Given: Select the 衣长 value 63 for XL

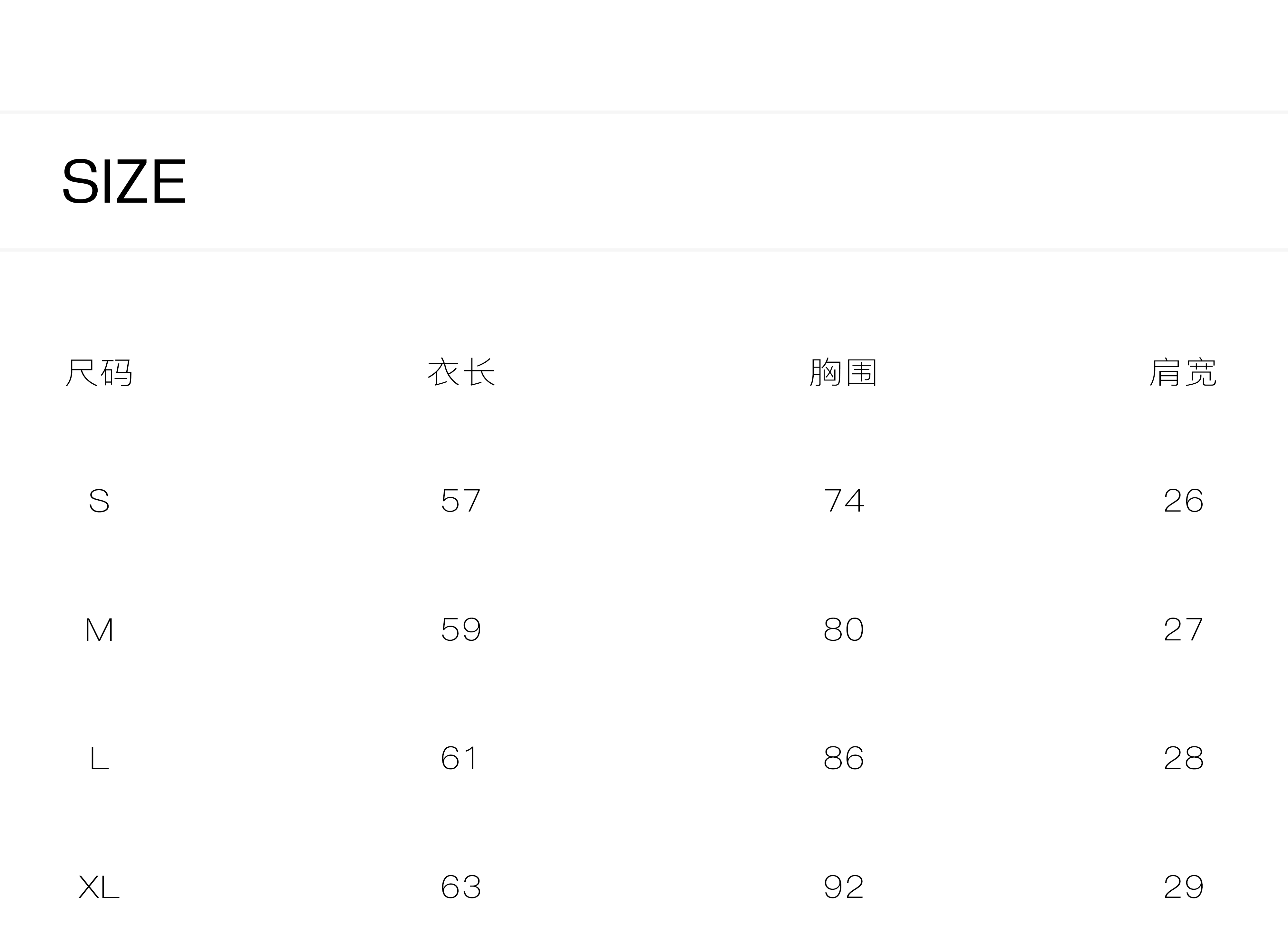Looking at the screenshot, I should pyautogui.click(x=461, y=887).
